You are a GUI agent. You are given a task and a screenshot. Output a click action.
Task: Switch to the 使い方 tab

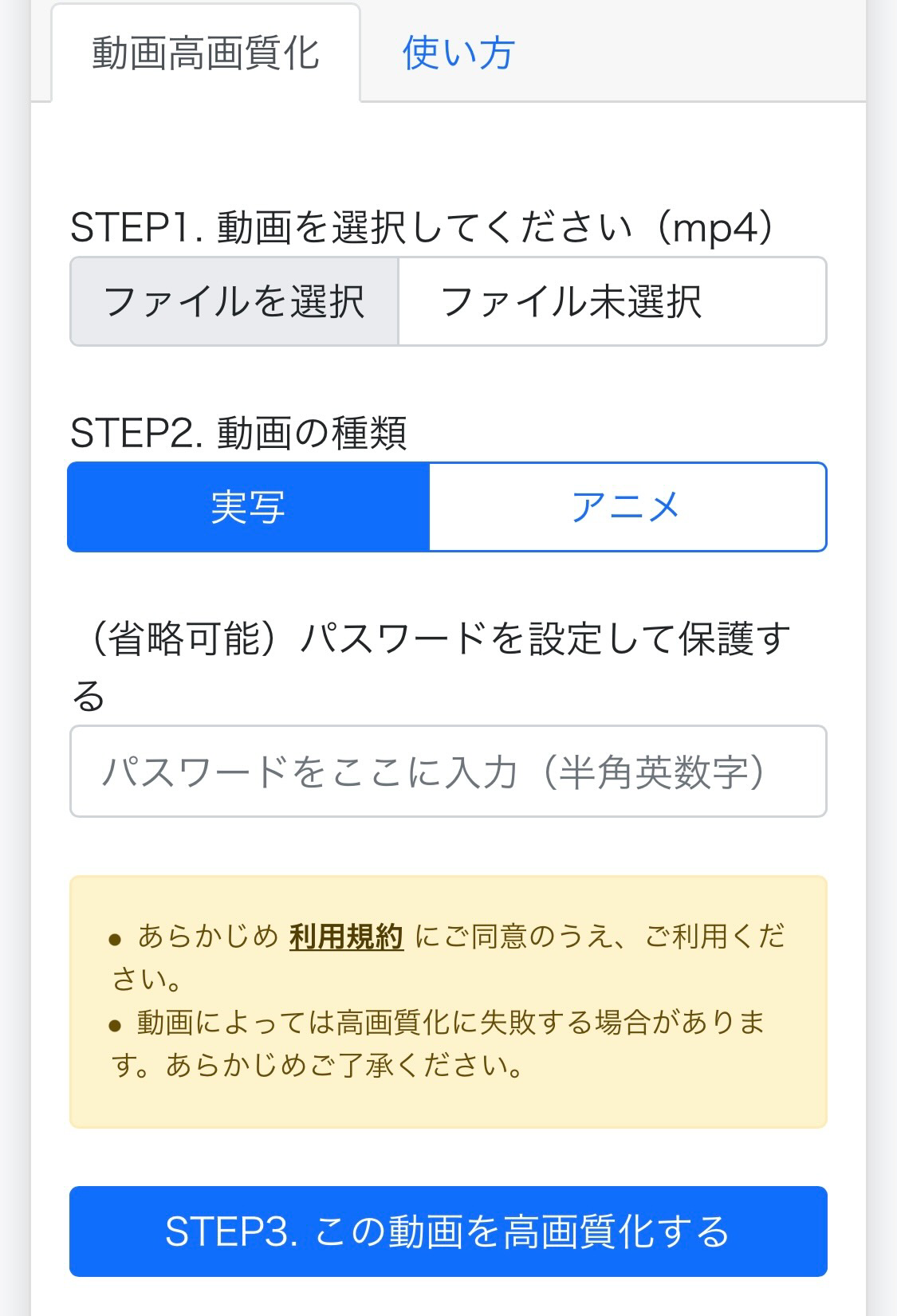click(x=458, y=53)
